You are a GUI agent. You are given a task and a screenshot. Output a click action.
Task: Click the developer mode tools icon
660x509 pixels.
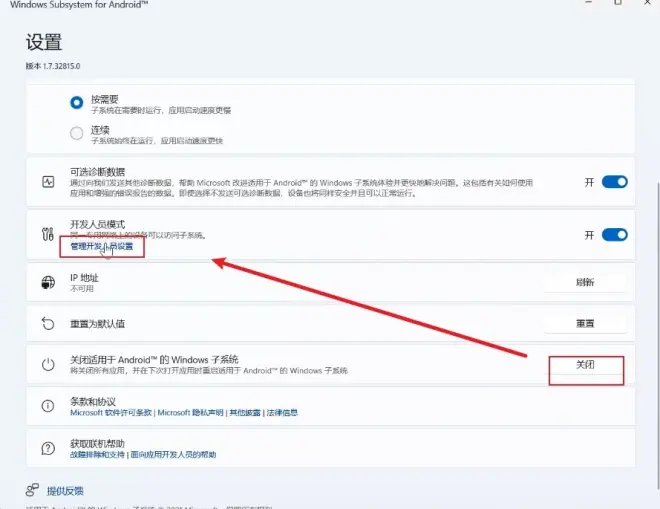pos(48,234)
